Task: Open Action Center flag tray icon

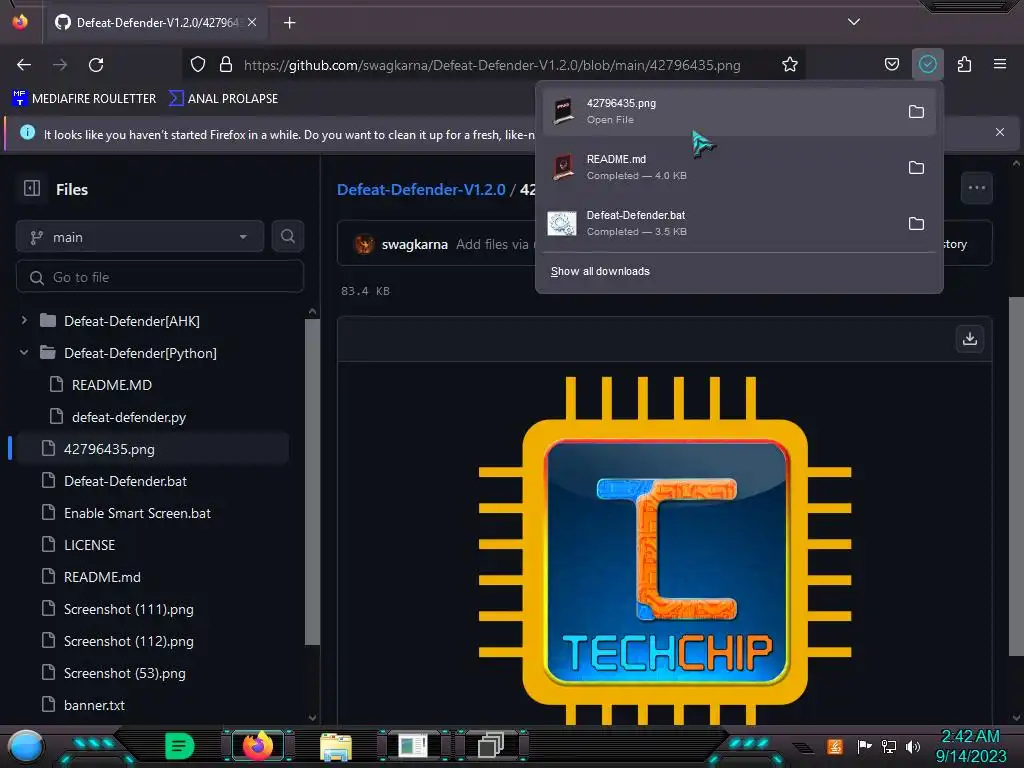Action: [864, 746]
